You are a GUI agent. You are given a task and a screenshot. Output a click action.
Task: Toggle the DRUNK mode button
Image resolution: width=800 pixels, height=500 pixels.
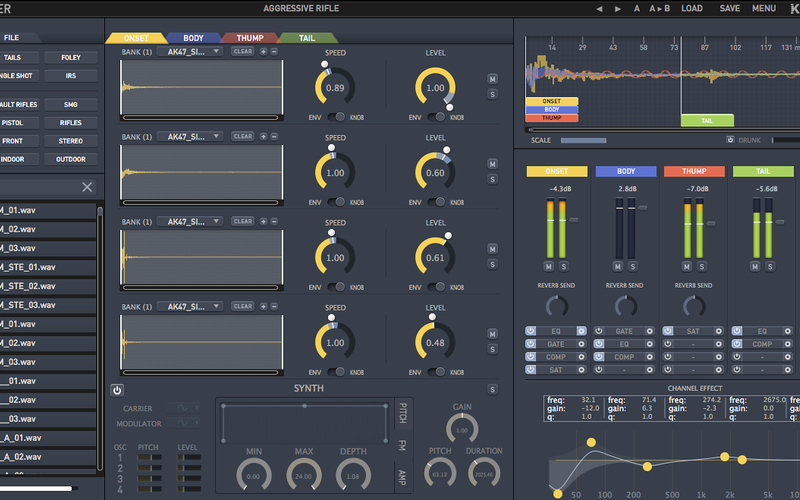point(730,140)
